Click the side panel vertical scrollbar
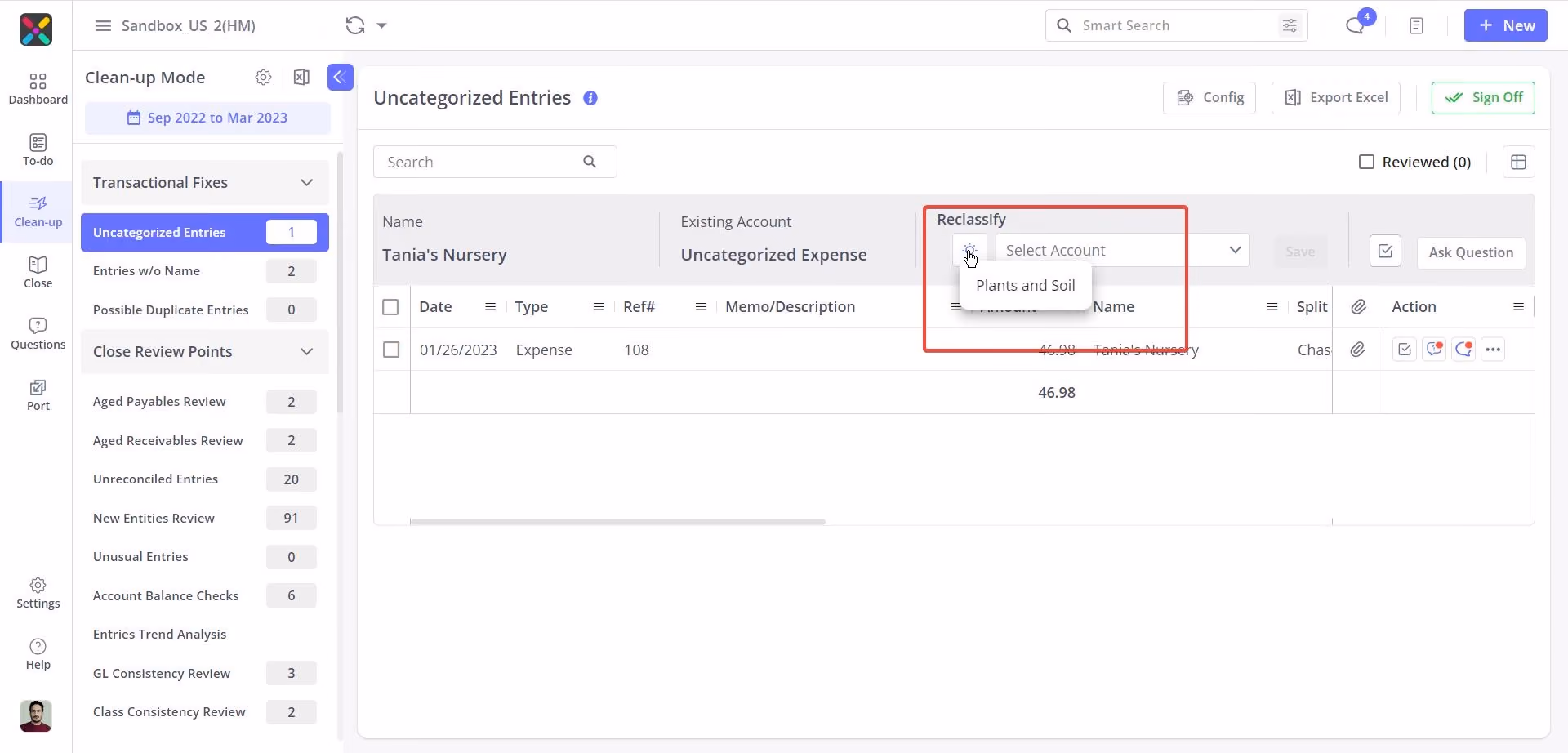1568x753 pixels. click(x=340, y=282)
